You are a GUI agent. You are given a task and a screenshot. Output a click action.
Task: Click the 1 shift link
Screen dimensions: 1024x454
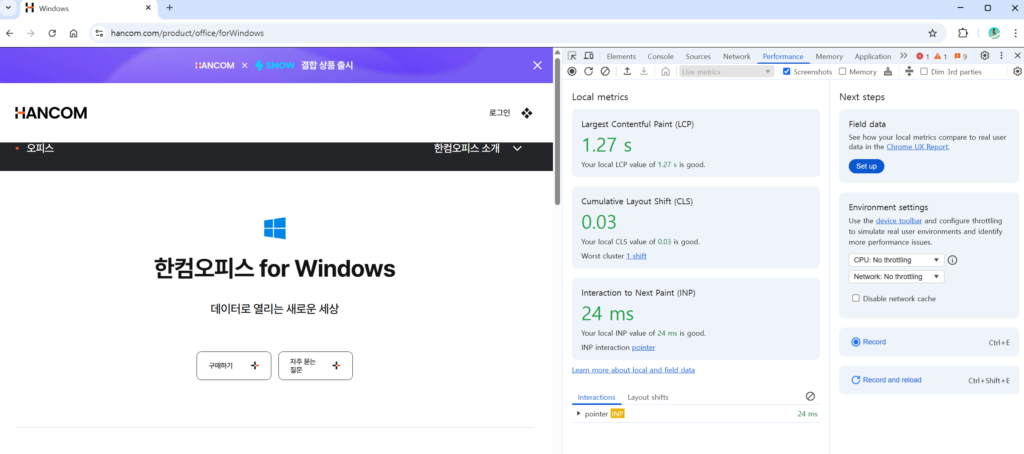point(636,256)
